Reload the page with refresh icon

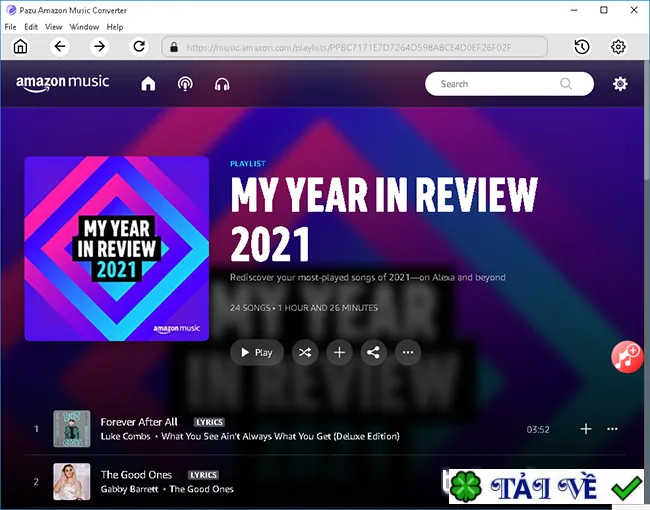tap(139, 46)
